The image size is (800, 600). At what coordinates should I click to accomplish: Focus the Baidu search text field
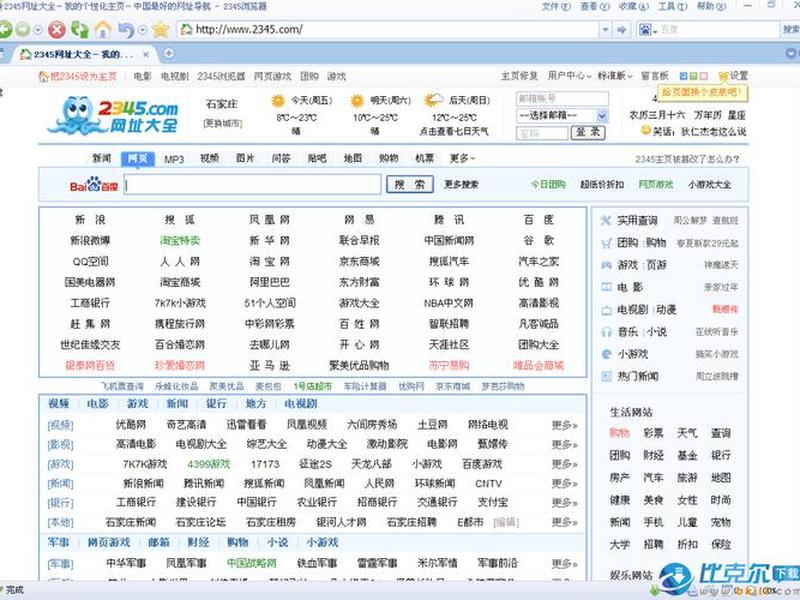[x=253, y=185]
